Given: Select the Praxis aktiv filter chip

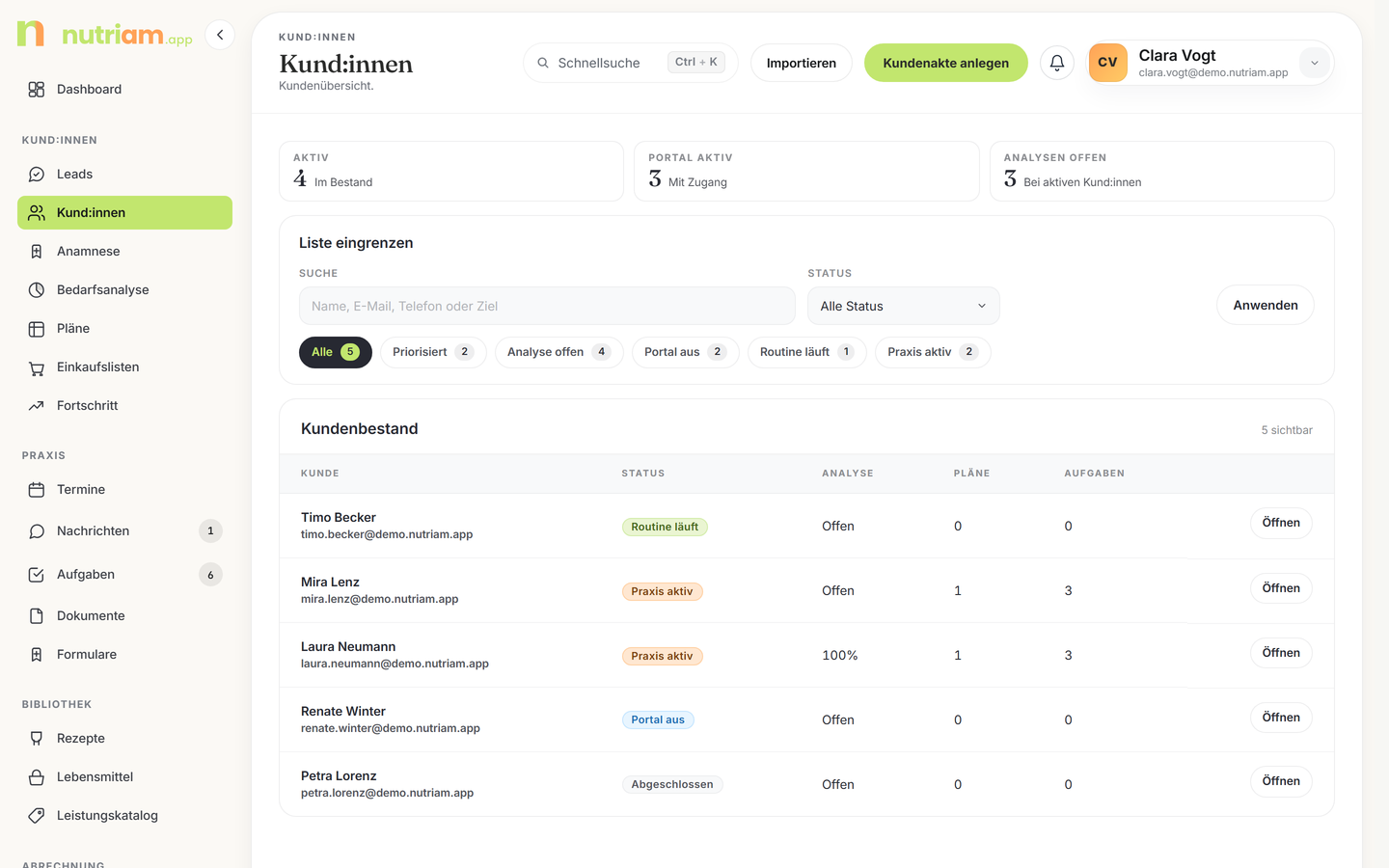Looking at the screenshot, I should (933, 352).
